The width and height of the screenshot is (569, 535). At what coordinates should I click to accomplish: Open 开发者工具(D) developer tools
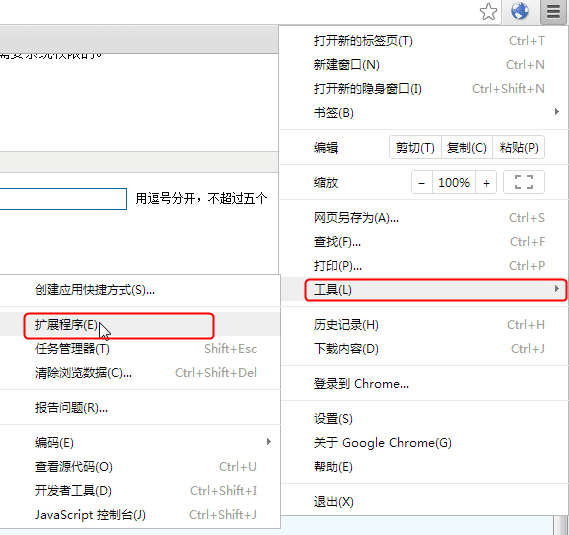point(140,490)
